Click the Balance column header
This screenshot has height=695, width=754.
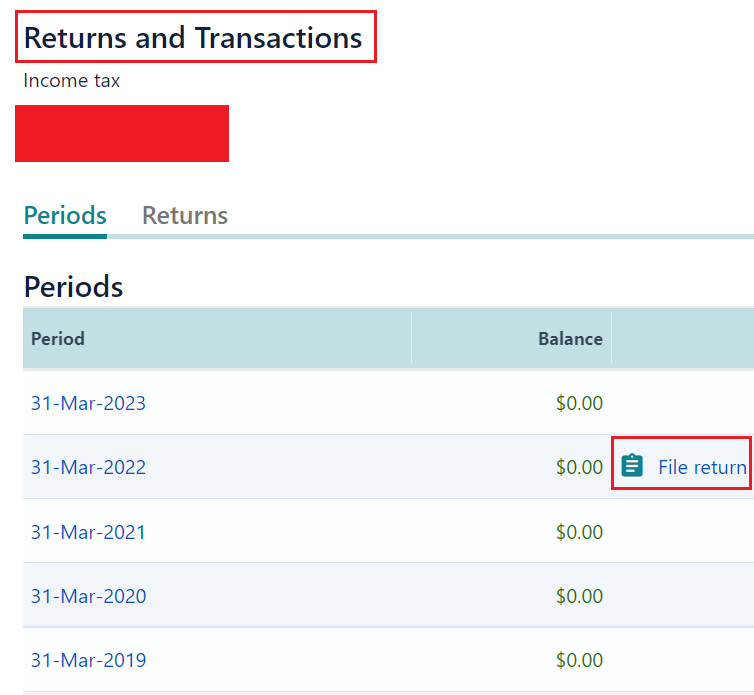point(570,339)
